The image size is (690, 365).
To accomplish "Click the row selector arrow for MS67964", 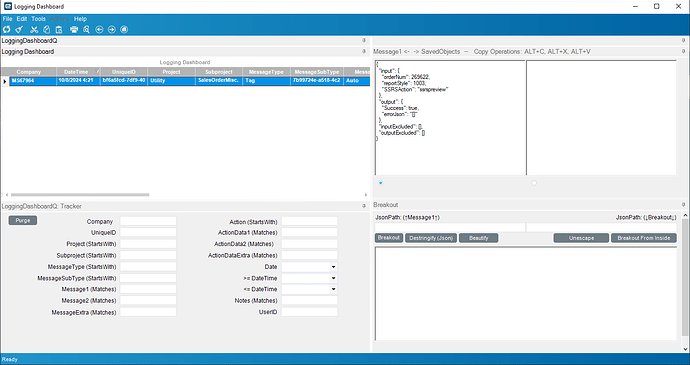I will 5,81.
